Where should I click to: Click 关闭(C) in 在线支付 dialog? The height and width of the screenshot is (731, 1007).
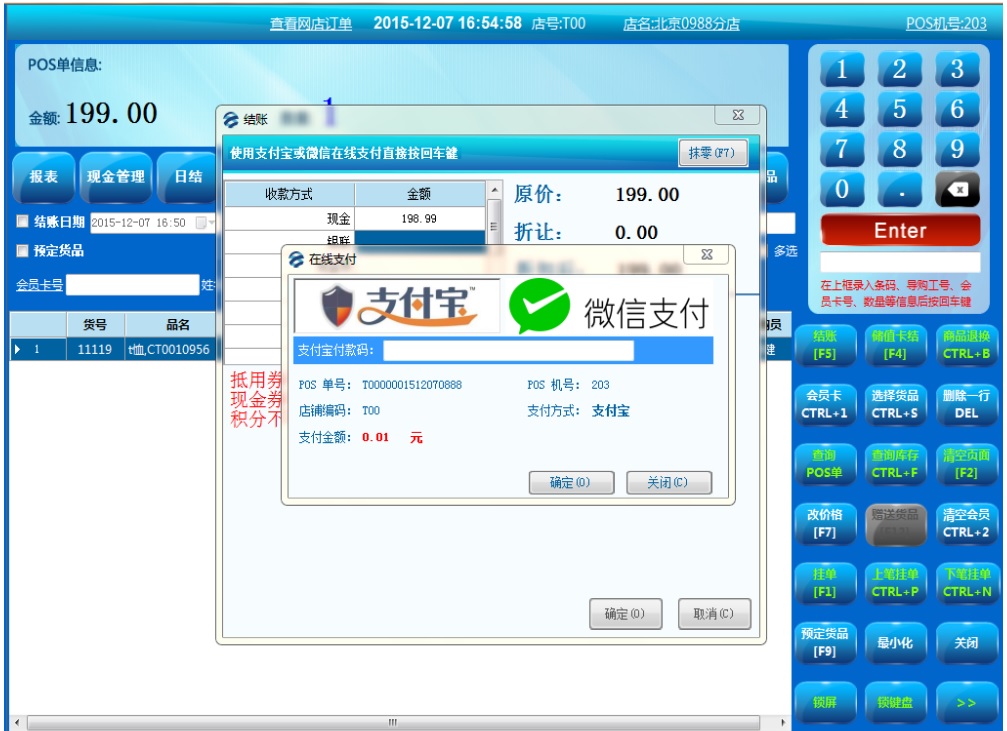click(669, 482)
